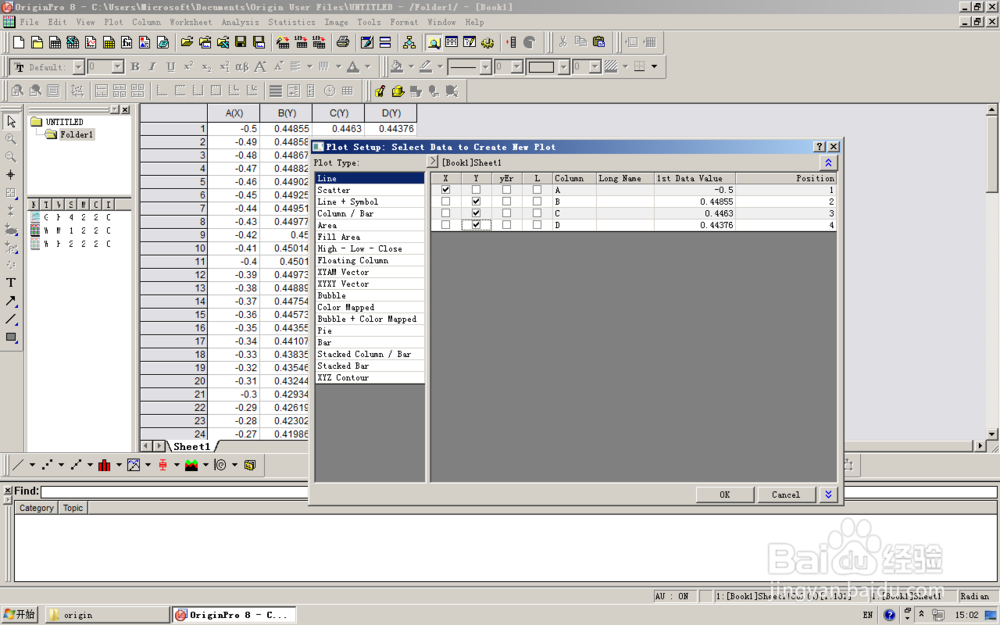Image resolution: width=1000 pixels, height=625 pixels.
Task: Click Cancel in Plot Setup dialog
Action: (786, 494)
